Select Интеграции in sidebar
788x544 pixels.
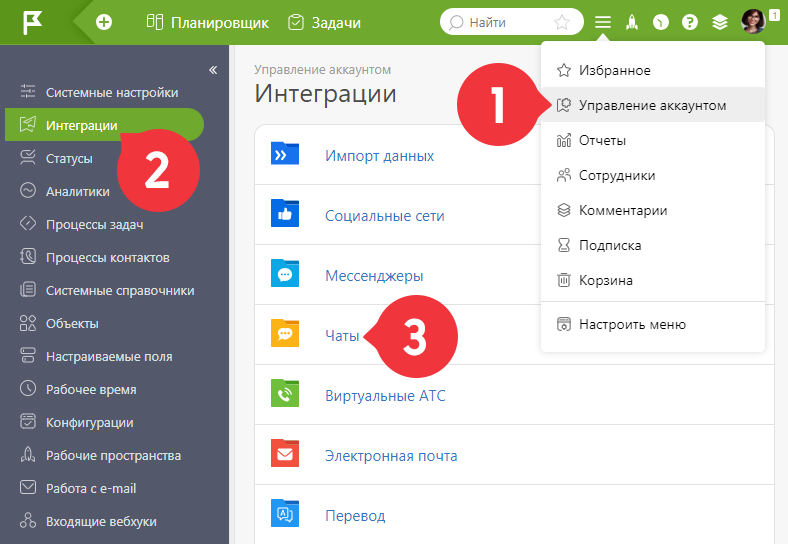point(104,125)
